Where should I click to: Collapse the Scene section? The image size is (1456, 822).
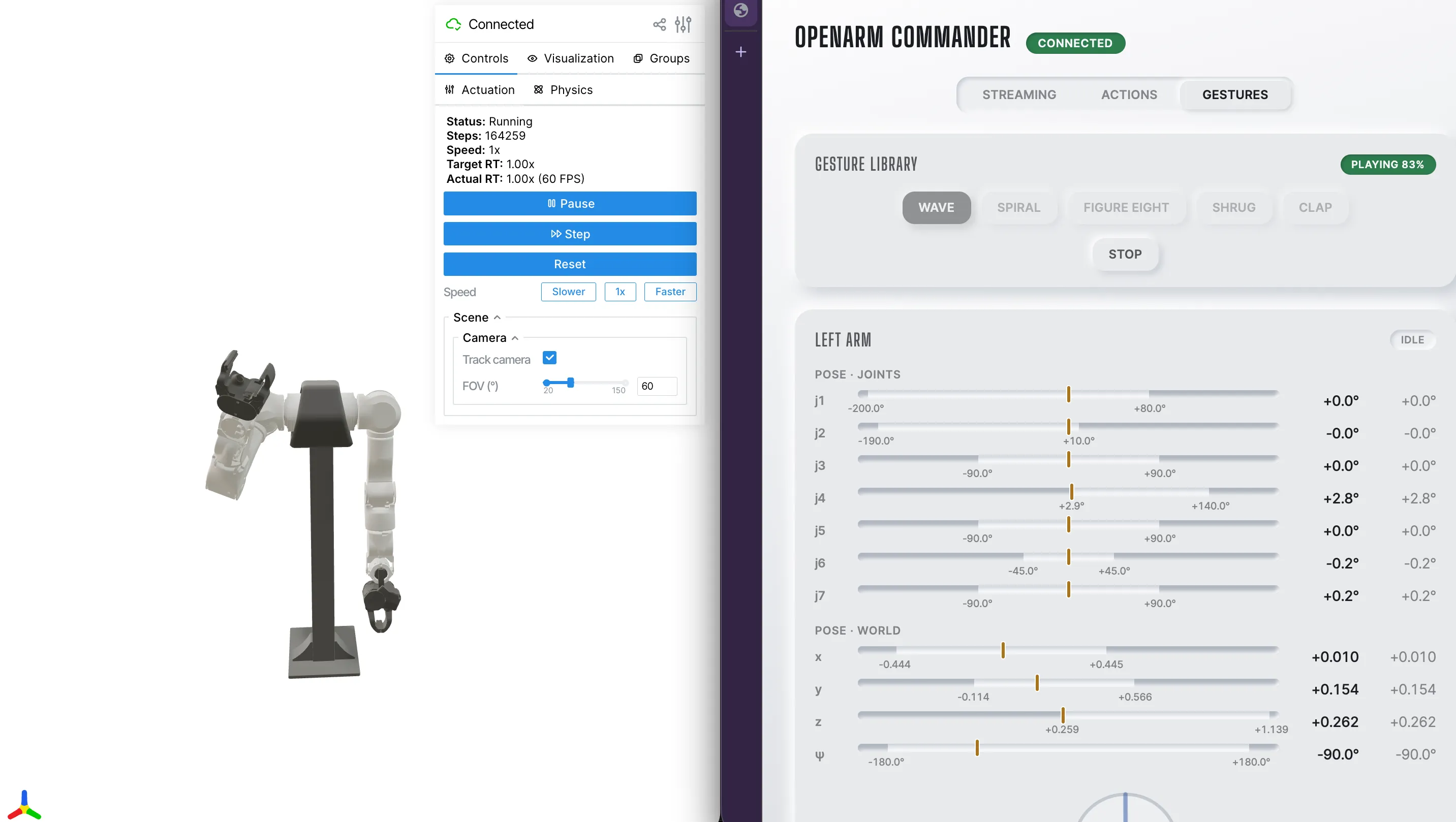(477, 318)
